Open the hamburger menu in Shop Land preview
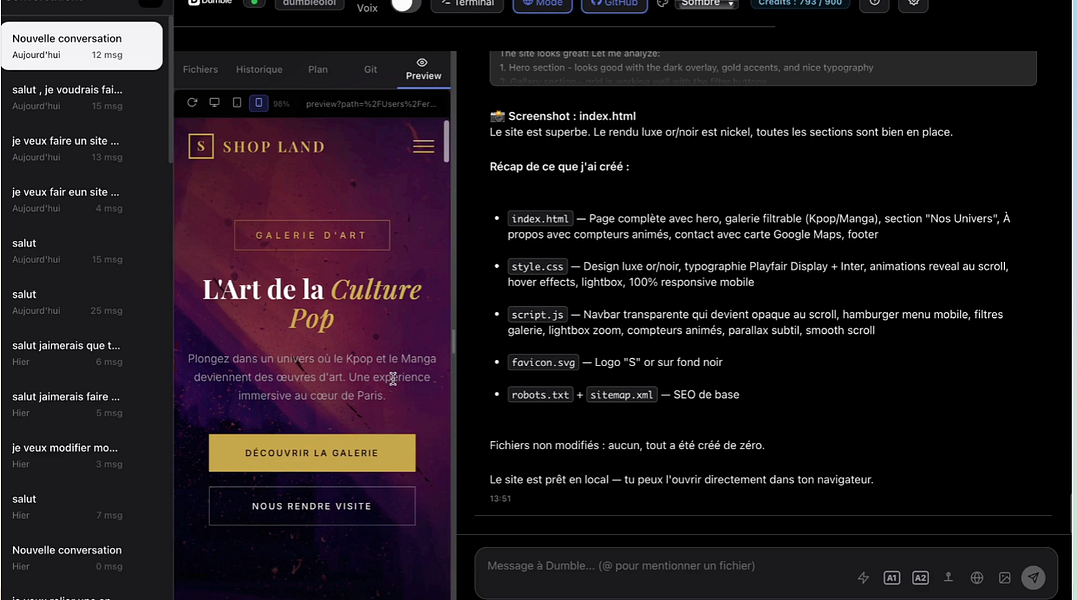The image size is (1077, 600). pos(423,146)
